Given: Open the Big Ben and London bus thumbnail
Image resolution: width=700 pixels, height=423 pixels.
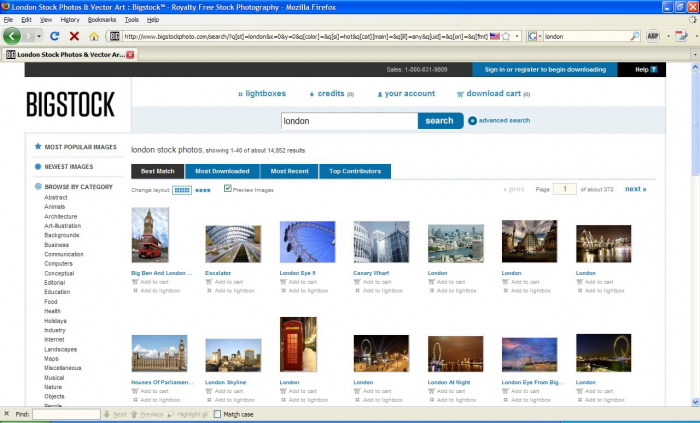Looking at the screenshot, I should [x=150, y=235].
